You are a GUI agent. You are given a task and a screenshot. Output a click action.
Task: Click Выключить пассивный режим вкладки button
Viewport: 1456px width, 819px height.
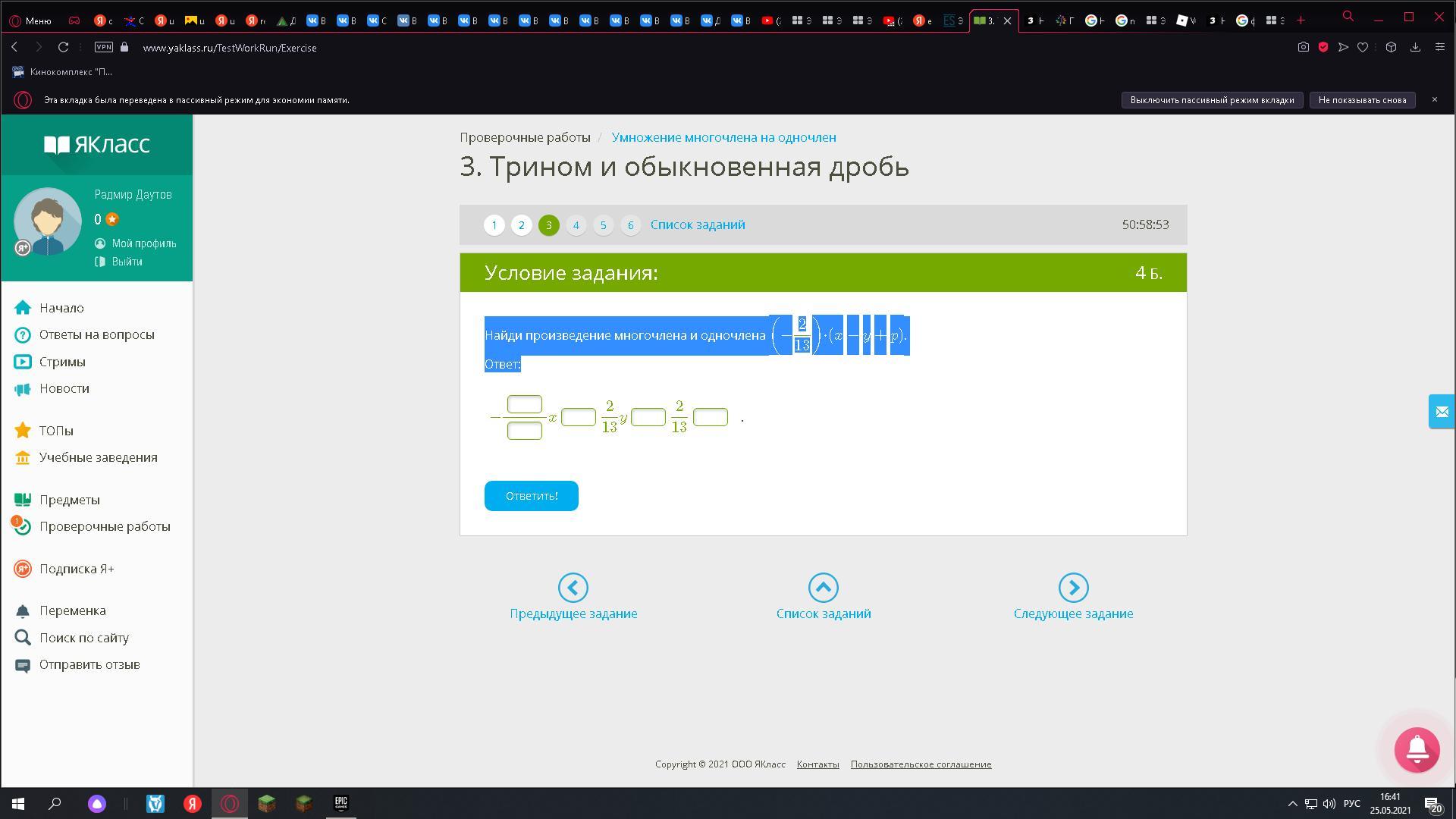click(x=1211, y=100)
